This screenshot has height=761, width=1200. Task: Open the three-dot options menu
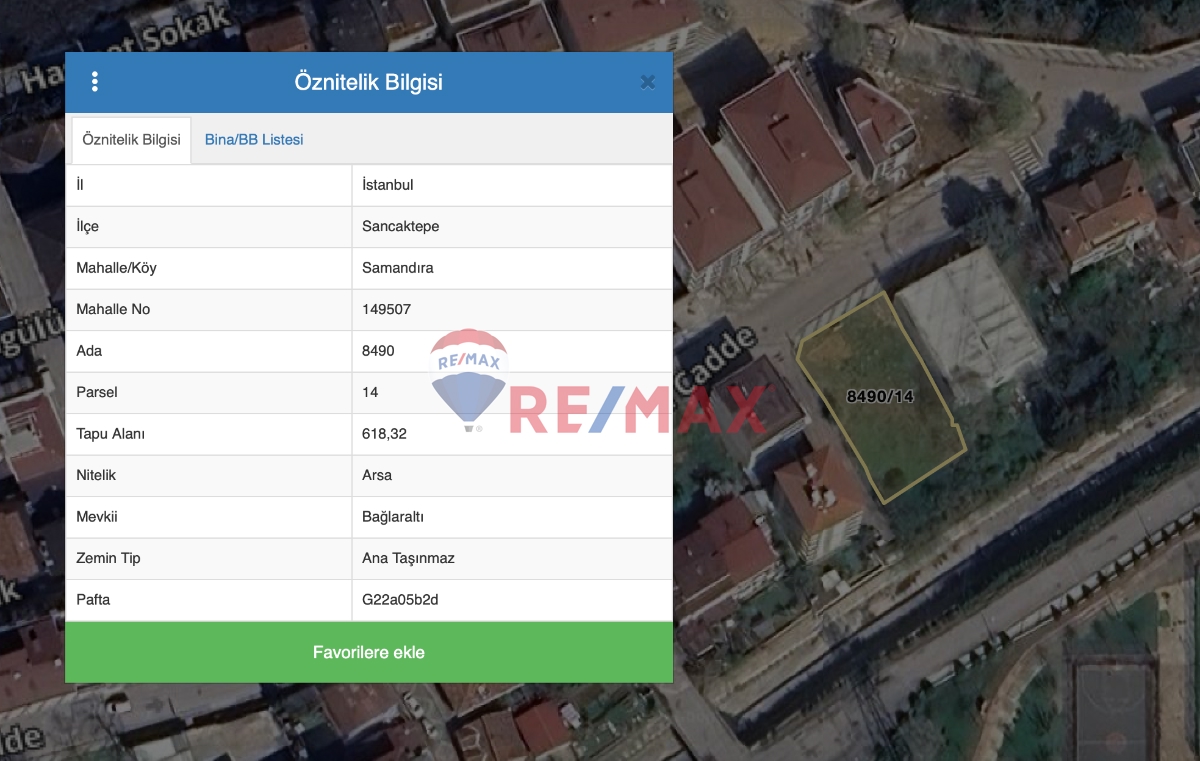pos(95,81)
